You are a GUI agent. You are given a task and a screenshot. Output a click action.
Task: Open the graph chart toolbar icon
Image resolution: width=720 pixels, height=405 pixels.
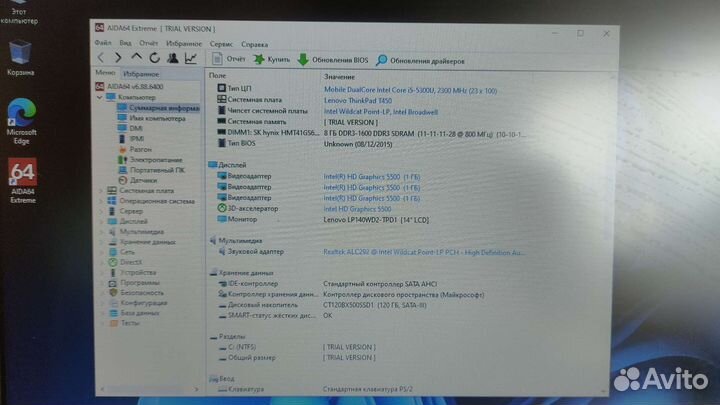tap(191, 58)
